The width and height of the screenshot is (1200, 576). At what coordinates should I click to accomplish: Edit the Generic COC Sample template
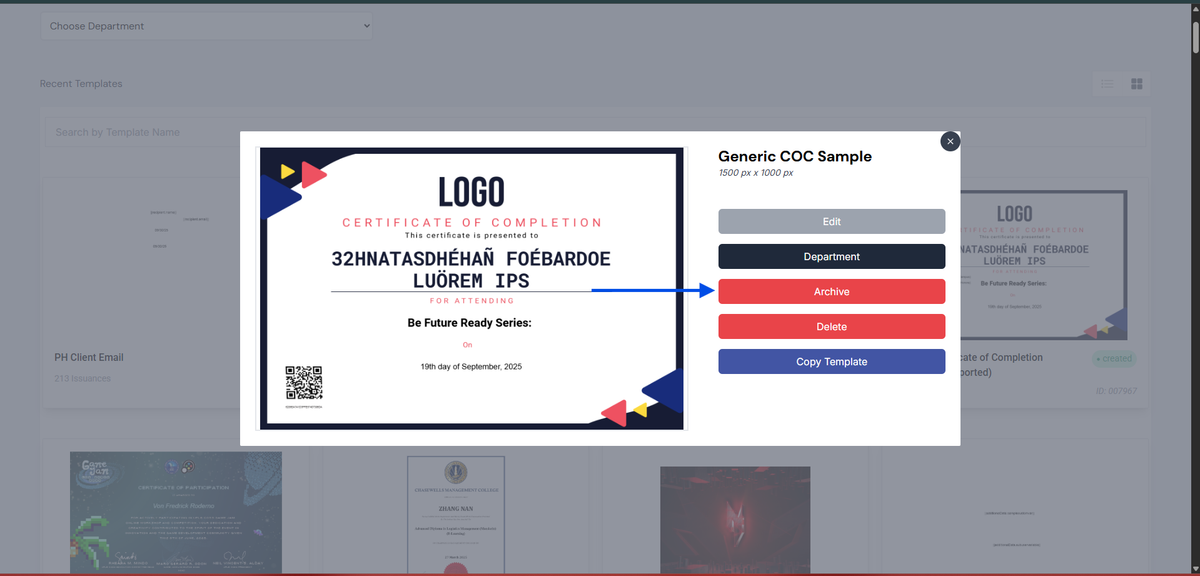[831, 221]
